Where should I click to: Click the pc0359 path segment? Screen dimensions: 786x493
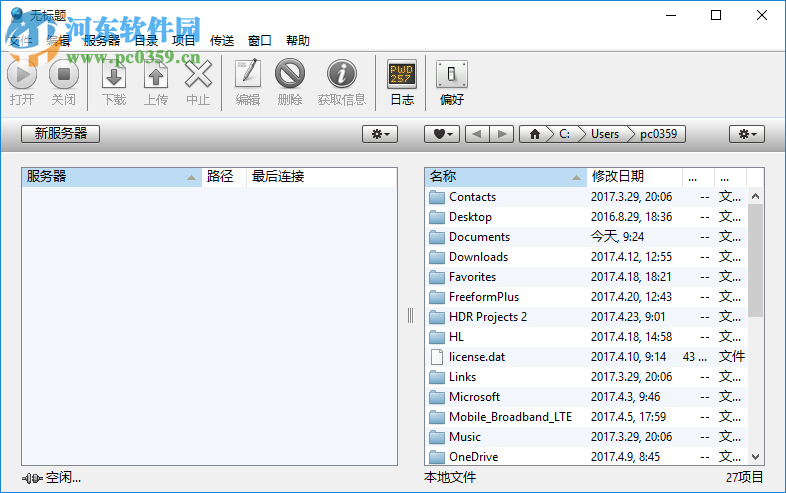(x=658, y=134)
